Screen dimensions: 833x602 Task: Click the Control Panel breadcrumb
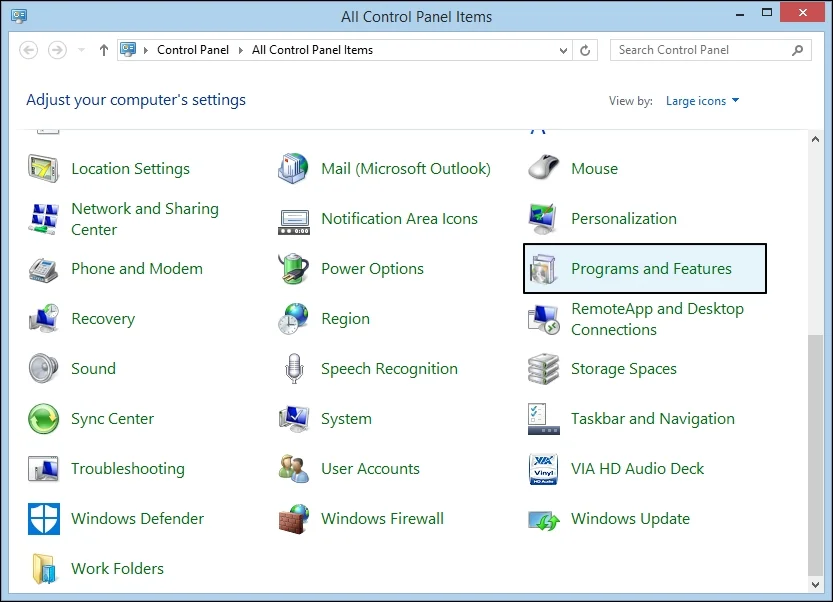[x=193, y=50]
